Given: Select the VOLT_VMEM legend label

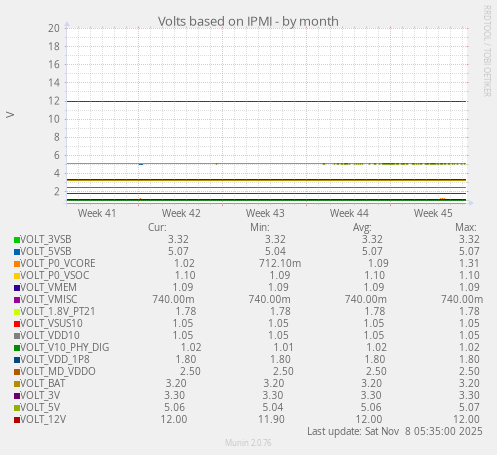Looking at the screenshot, I should 49,288.
